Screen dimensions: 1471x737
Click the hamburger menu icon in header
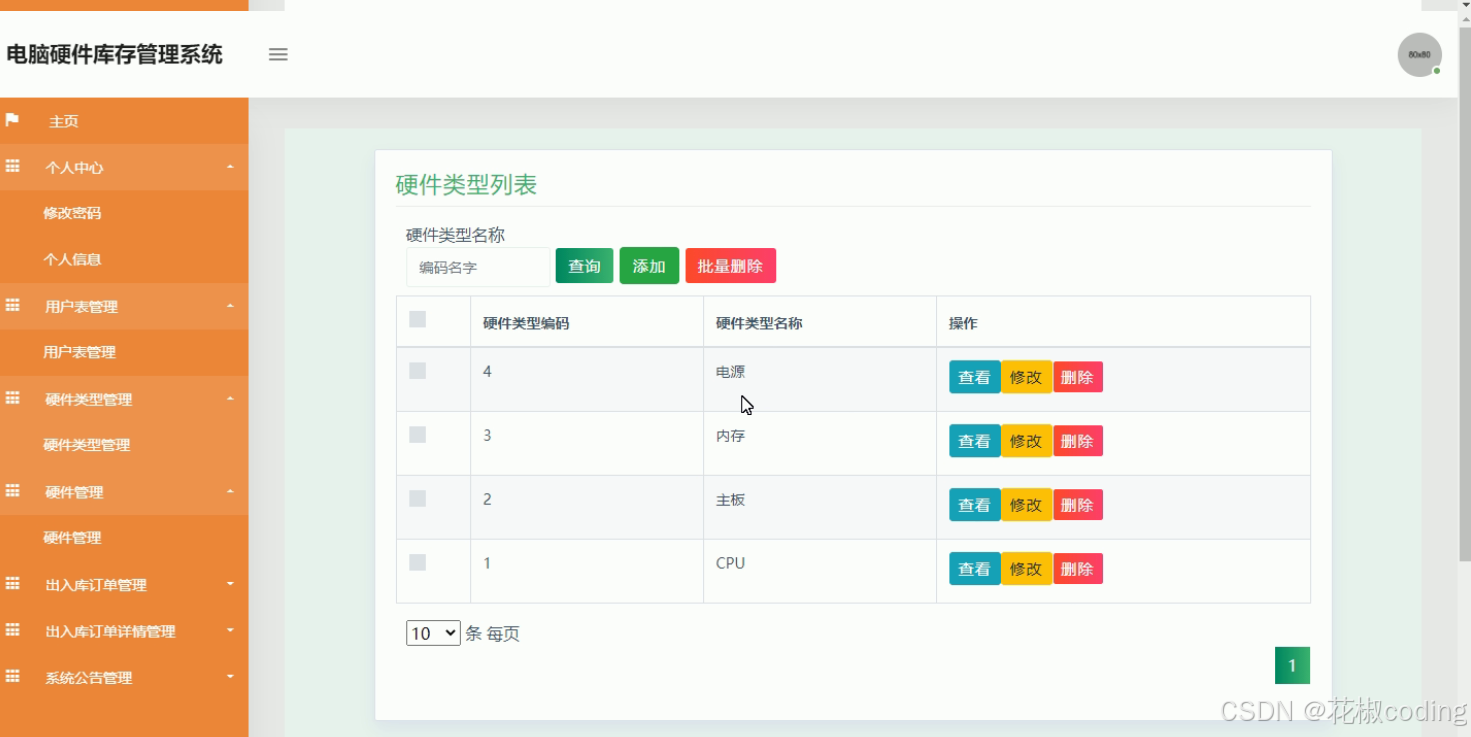[x=278, y=55]
